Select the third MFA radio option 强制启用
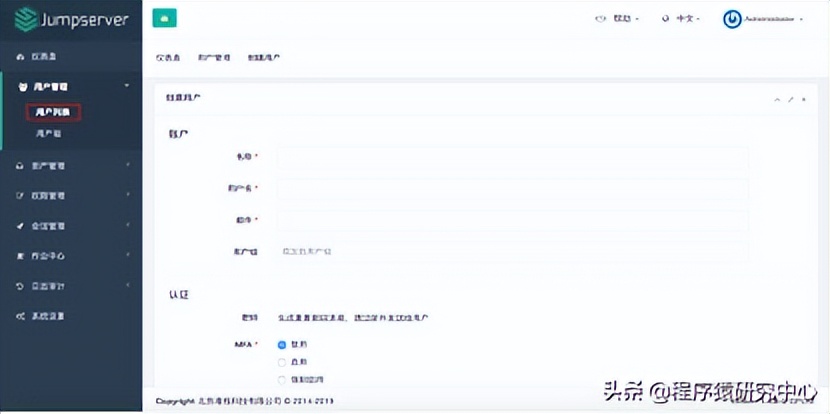 (x=282, y=380)
